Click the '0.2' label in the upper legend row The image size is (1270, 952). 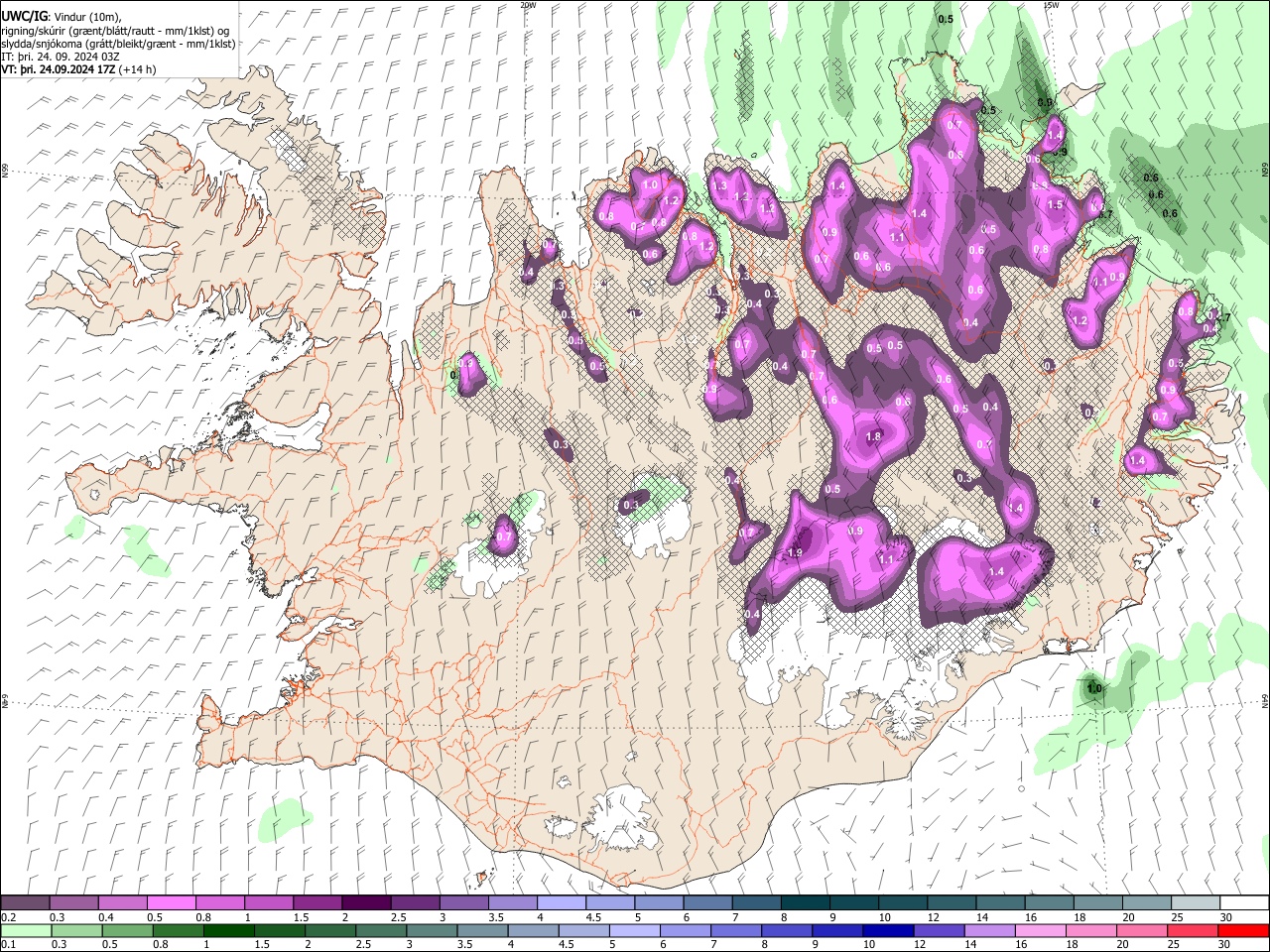(x=9, y=917)
